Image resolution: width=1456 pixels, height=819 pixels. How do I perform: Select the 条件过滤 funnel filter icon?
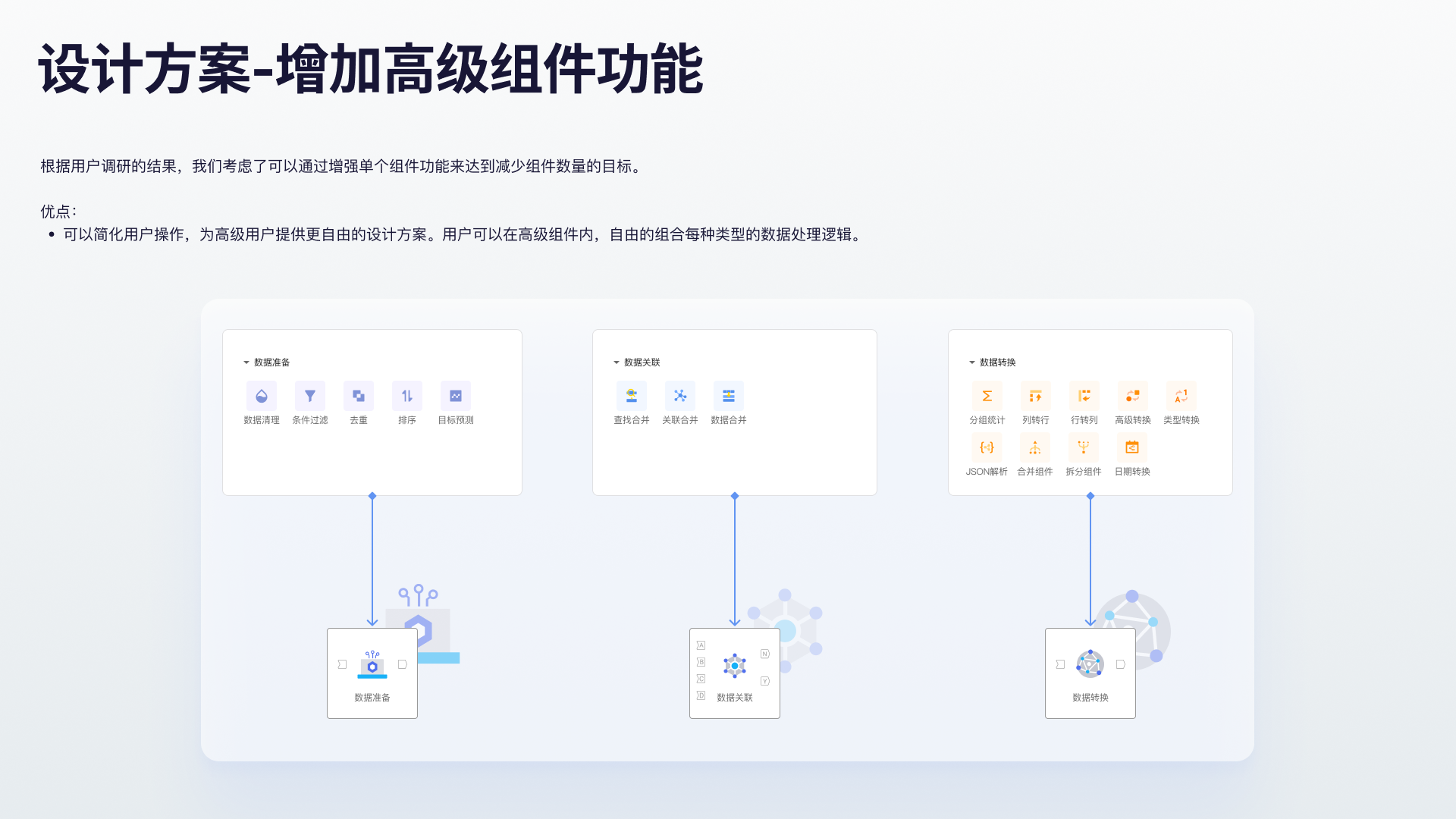click(310, 396)
